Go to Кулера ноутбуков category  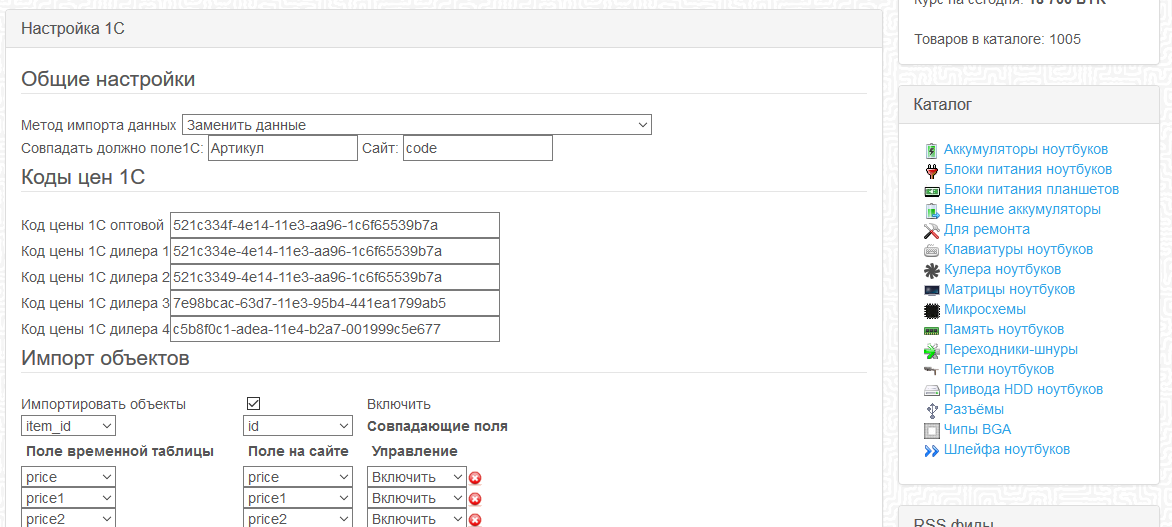(1002, 270)
